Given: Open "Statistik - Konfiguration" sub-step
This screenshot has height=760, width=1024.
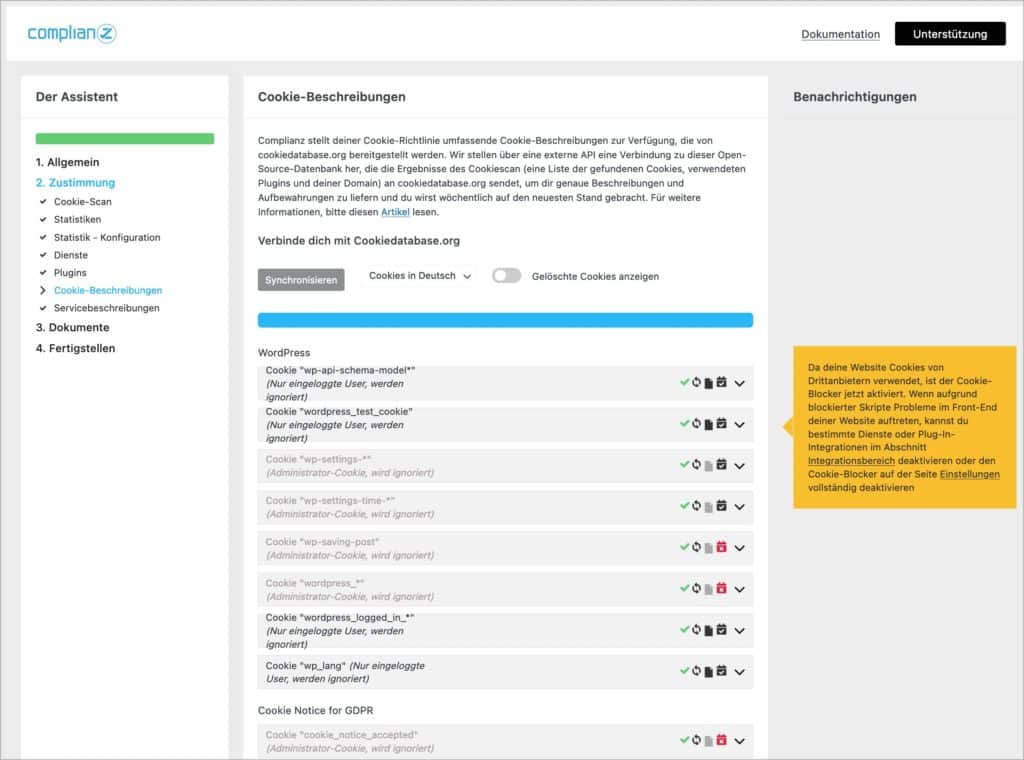Looking at the screenshot, I should click(x=107, y=237).
